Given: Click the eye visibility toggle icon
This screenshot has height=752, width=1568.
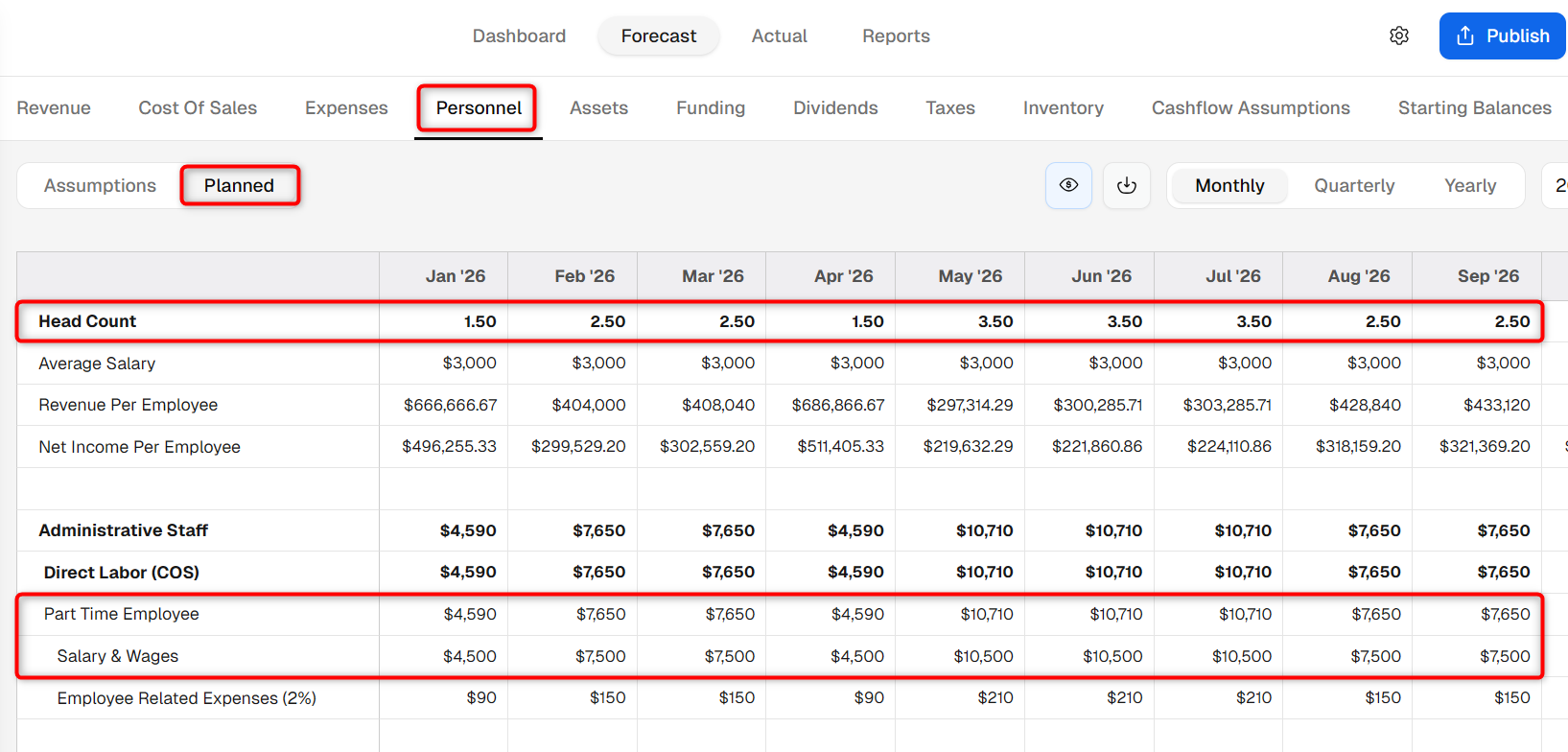Looking at the screenshot, I should point(1068,185).
